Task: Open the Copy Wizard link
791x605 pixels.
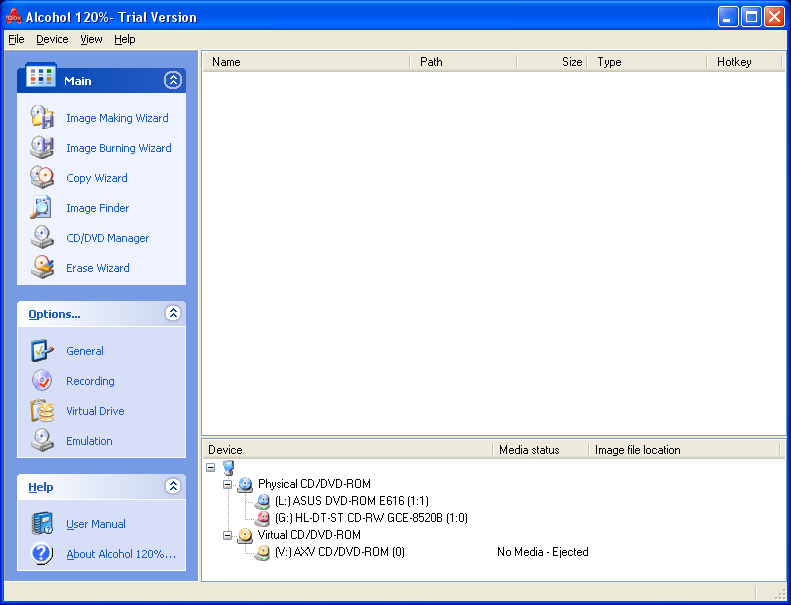Action: [x=97, y=178]
